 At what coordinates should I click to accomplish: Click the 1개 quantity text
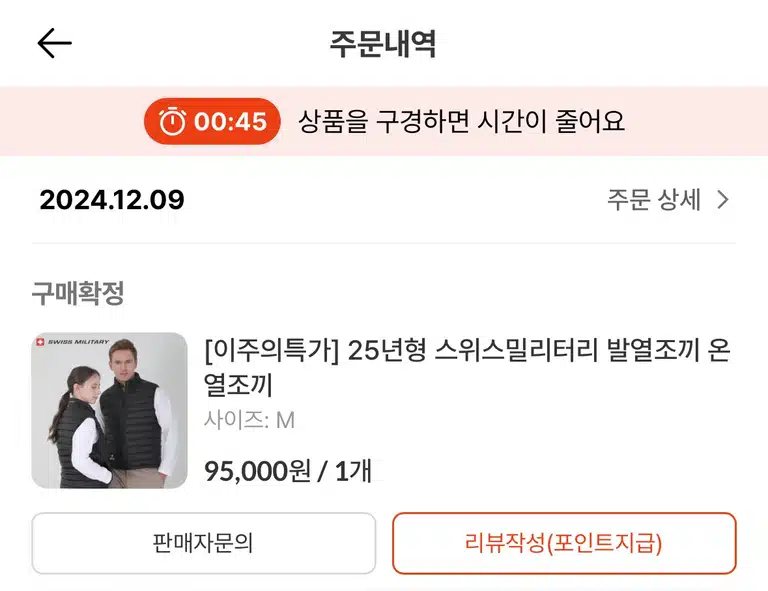click(x=353, y=471)
